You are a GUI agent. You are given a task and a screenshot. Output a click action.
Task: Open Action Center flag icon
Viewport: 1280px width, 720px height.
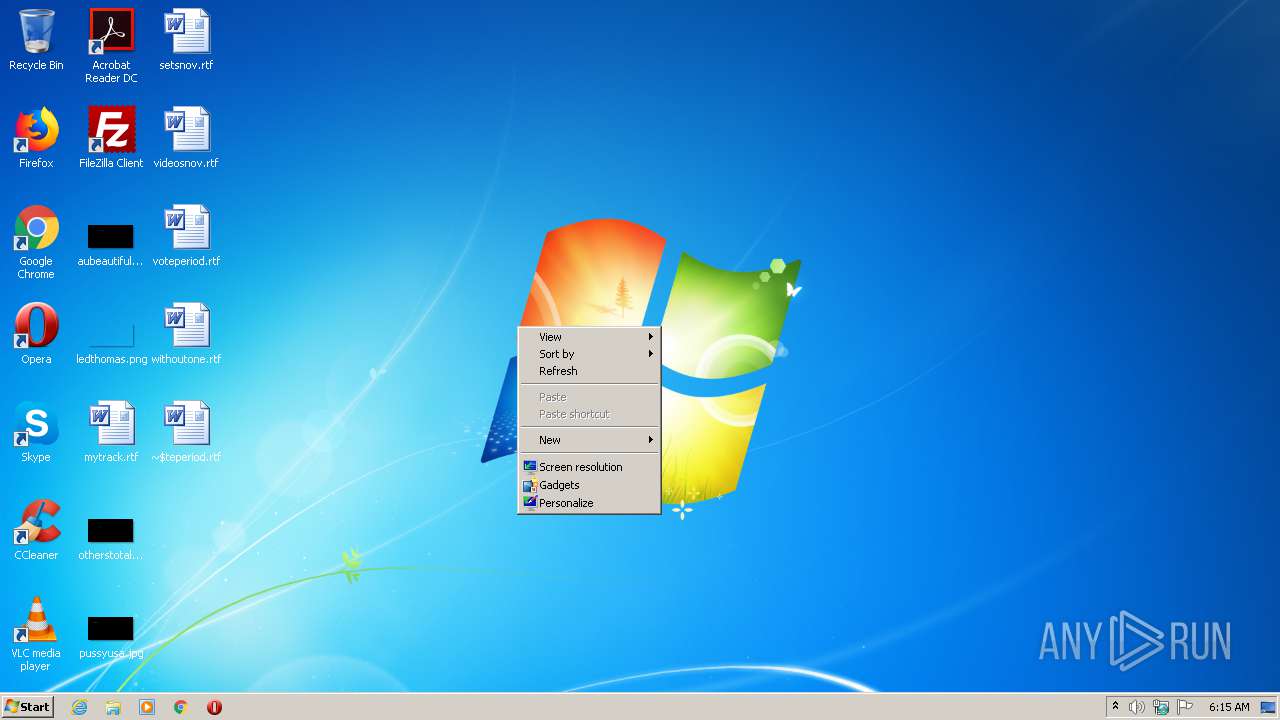click(1185, 707)
